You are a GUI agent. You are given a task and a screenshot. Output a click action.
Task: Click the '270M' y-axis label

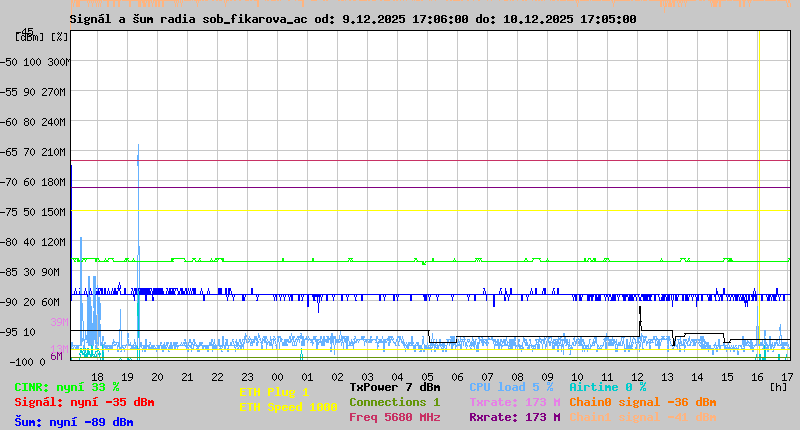coord(56,92)
